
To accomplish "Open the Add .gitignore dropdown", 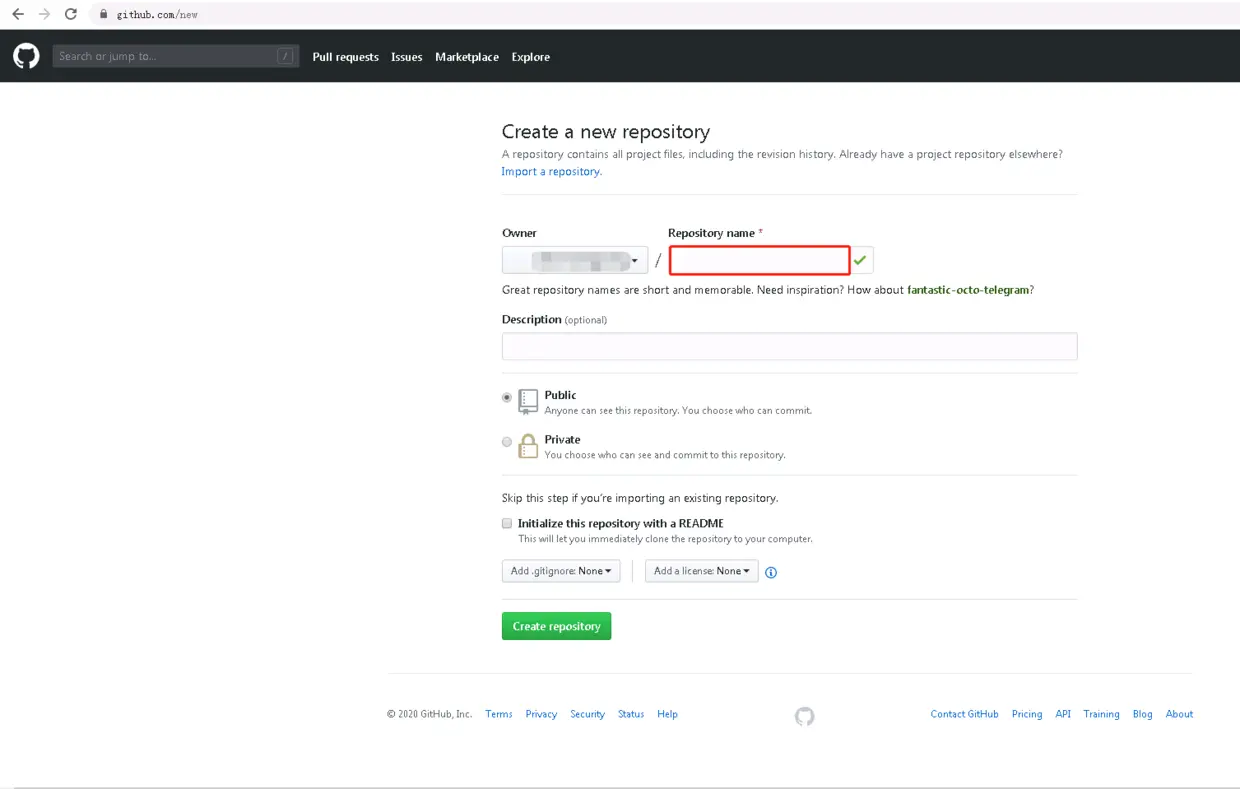I will pos(561,571).
